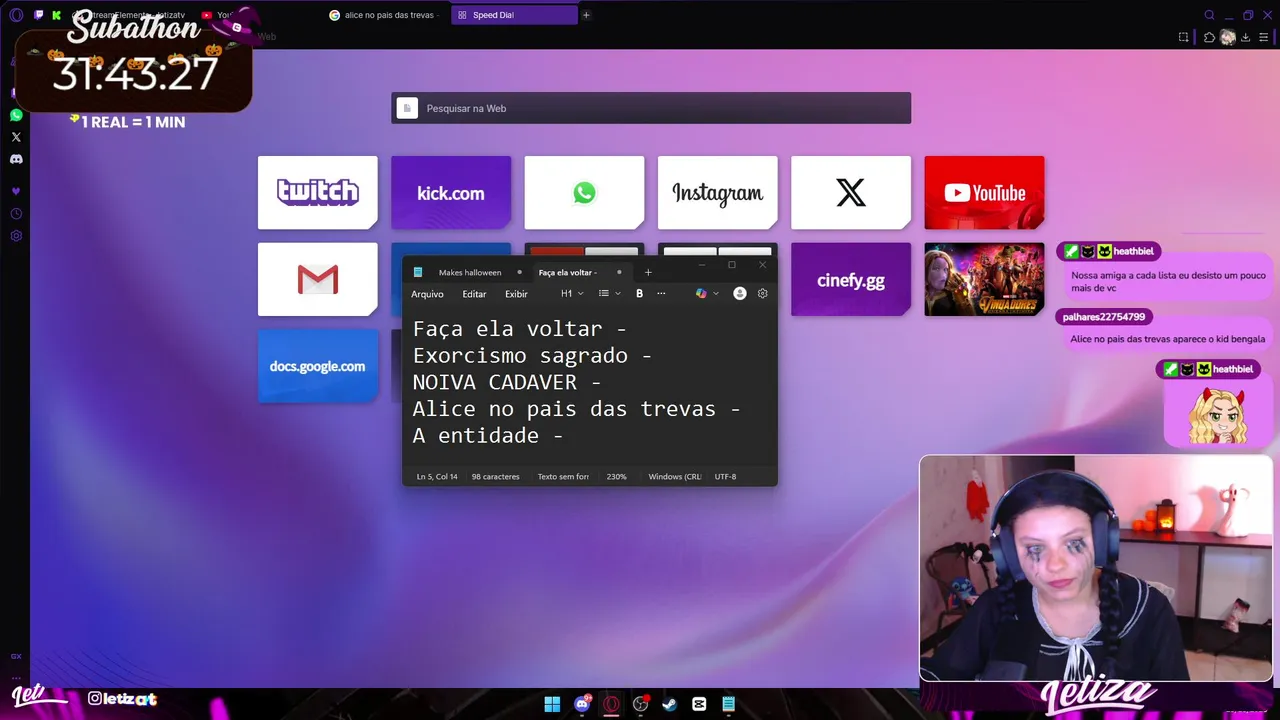The height and width of the screenshot is (720, 1280).
Task: Open the Gmail speed dial tile
Action: (318, 279)
